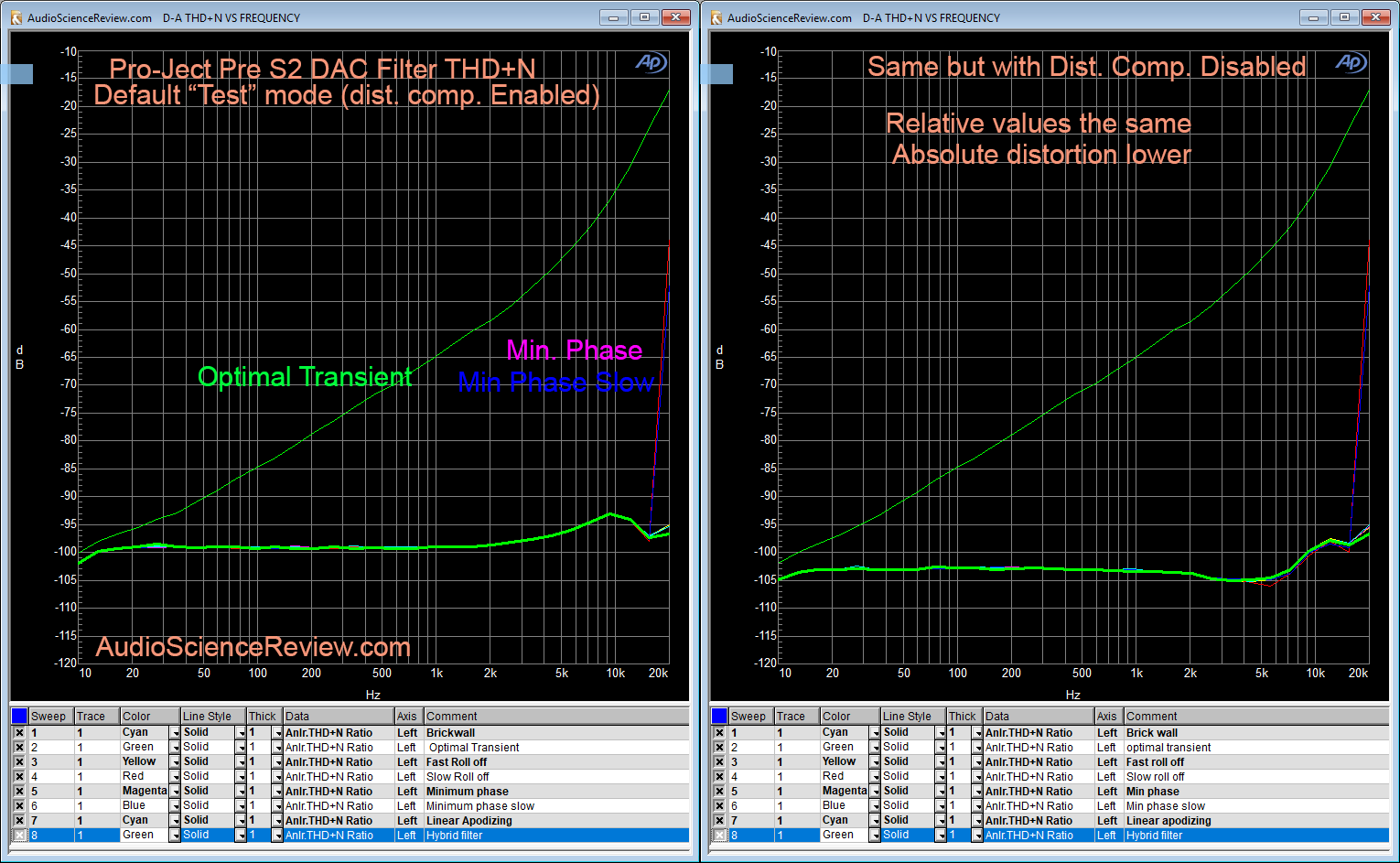
Task: Click 'Min Phase Slow' blue annotation in left graph
Action: [556, 382]
